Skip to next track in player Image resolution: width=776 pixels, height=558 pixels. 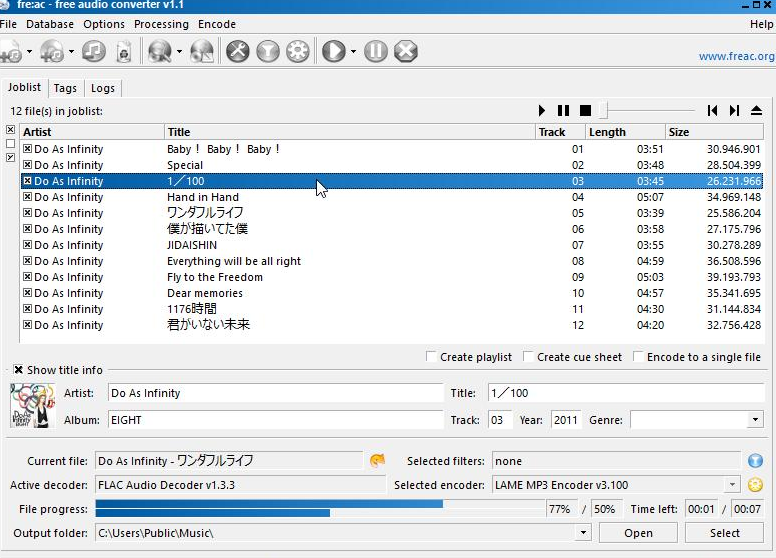click(734, 110)
